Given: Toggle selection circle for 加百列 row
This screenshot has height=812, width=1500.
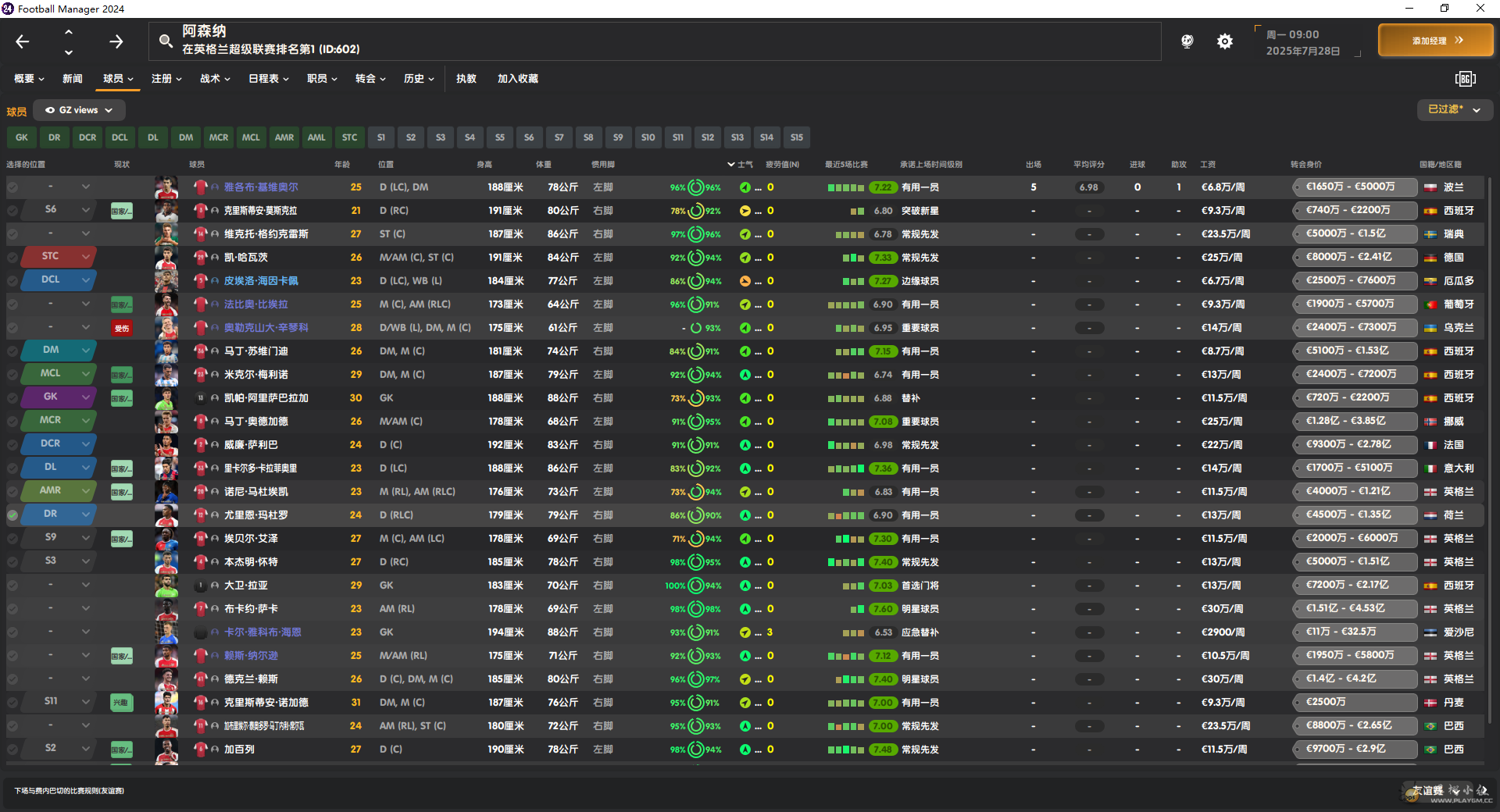Looking at the screenshot, I should click(x=12, y=750).
